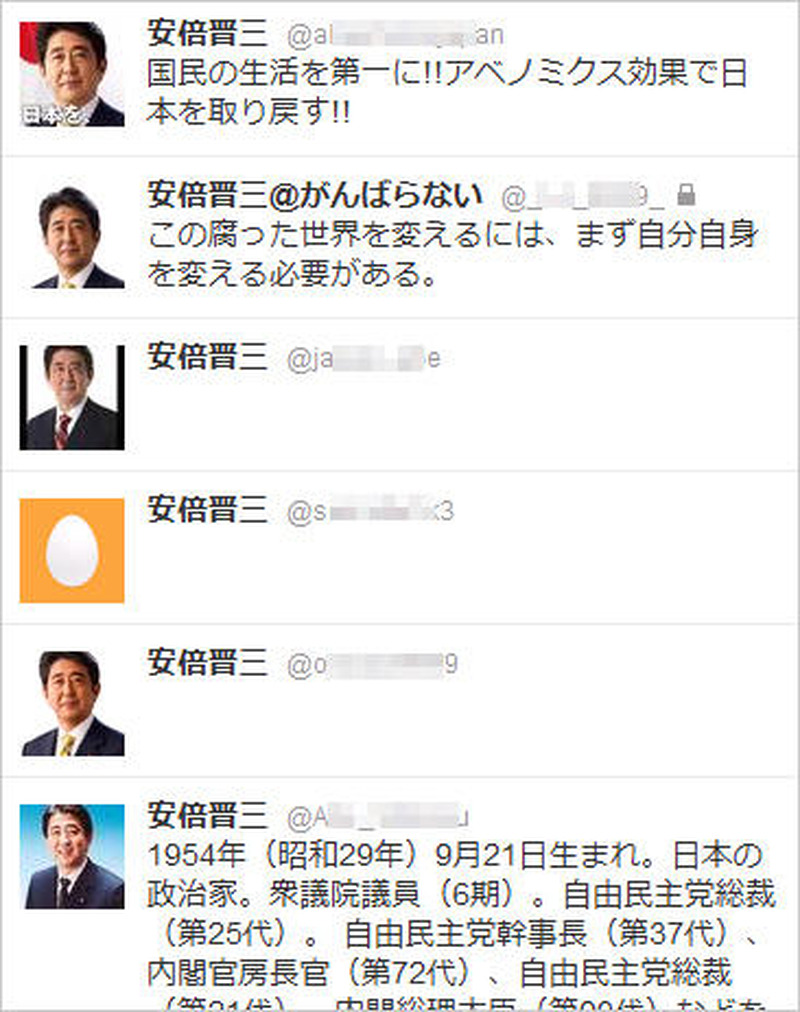
Task: Open the 安倍晋三 name in the third row
Action: click(x=207, y=356)
